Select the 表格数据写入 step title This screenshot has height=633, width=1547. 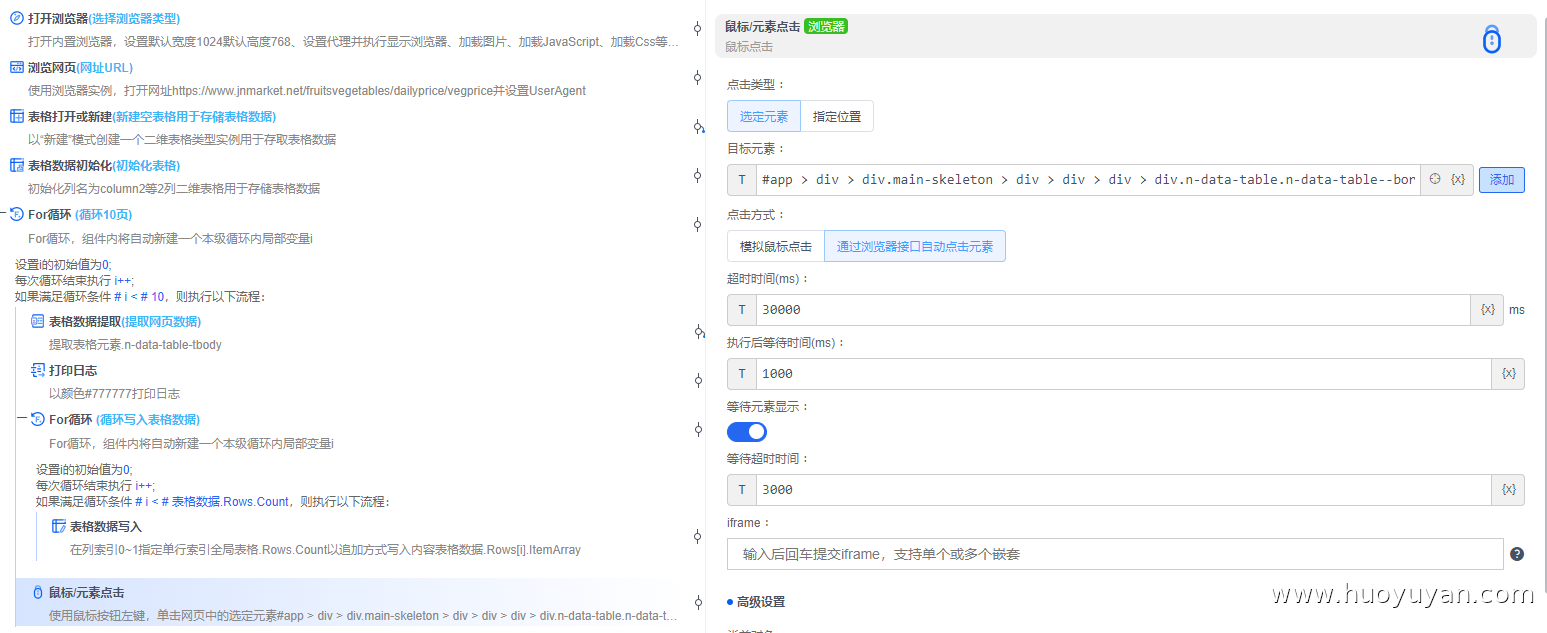coord(106,526)
